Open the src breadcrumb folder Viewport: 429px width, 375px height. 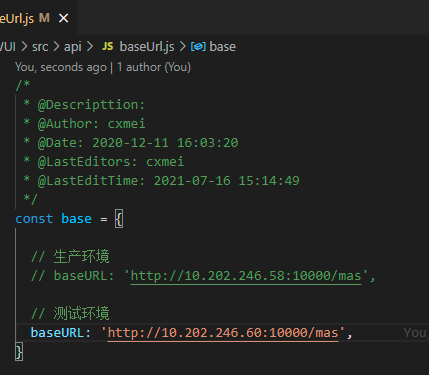[40, 47]
